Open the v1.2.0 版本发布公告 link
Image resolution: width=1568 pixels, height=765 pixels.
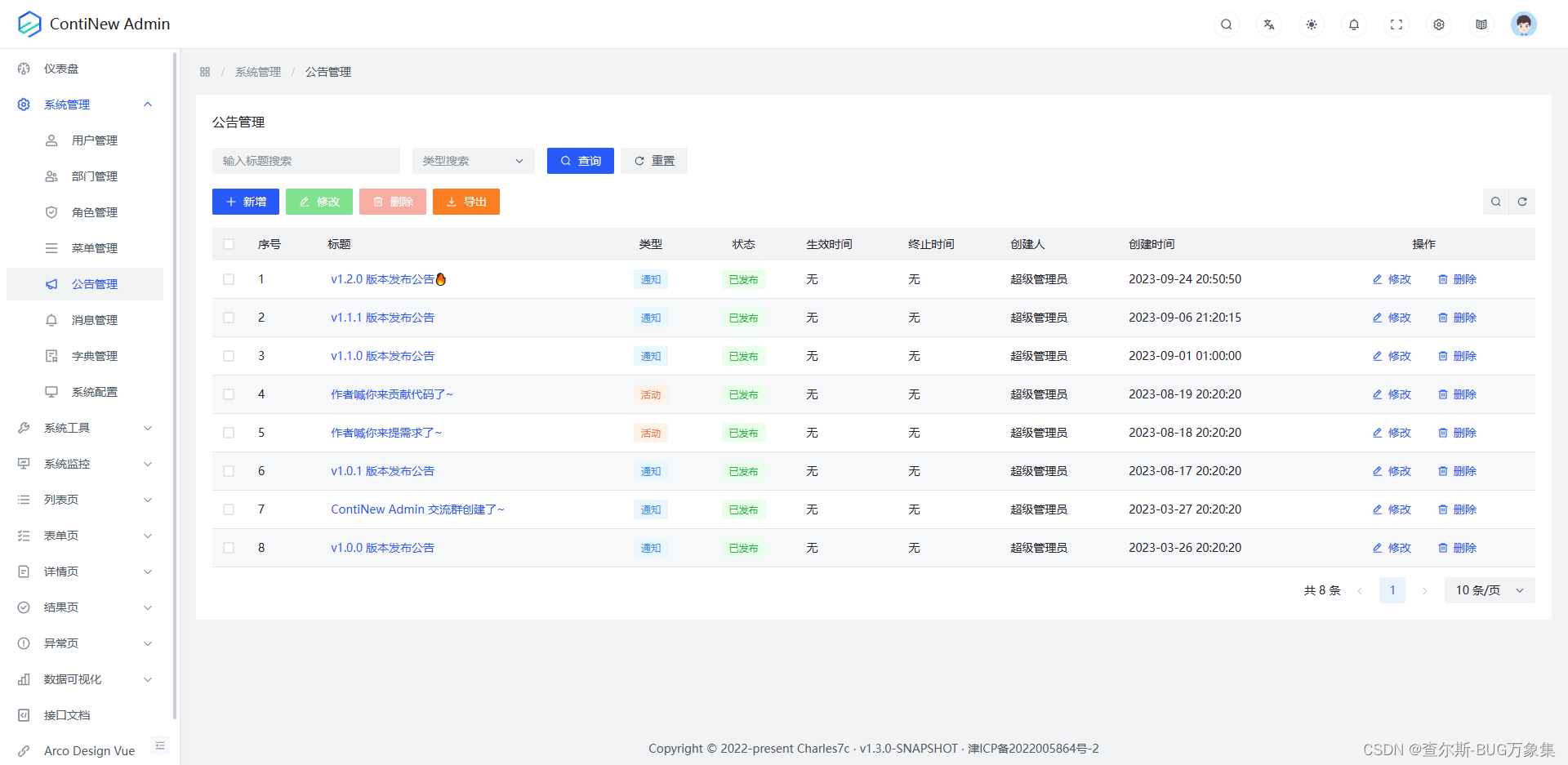[389, 279]
